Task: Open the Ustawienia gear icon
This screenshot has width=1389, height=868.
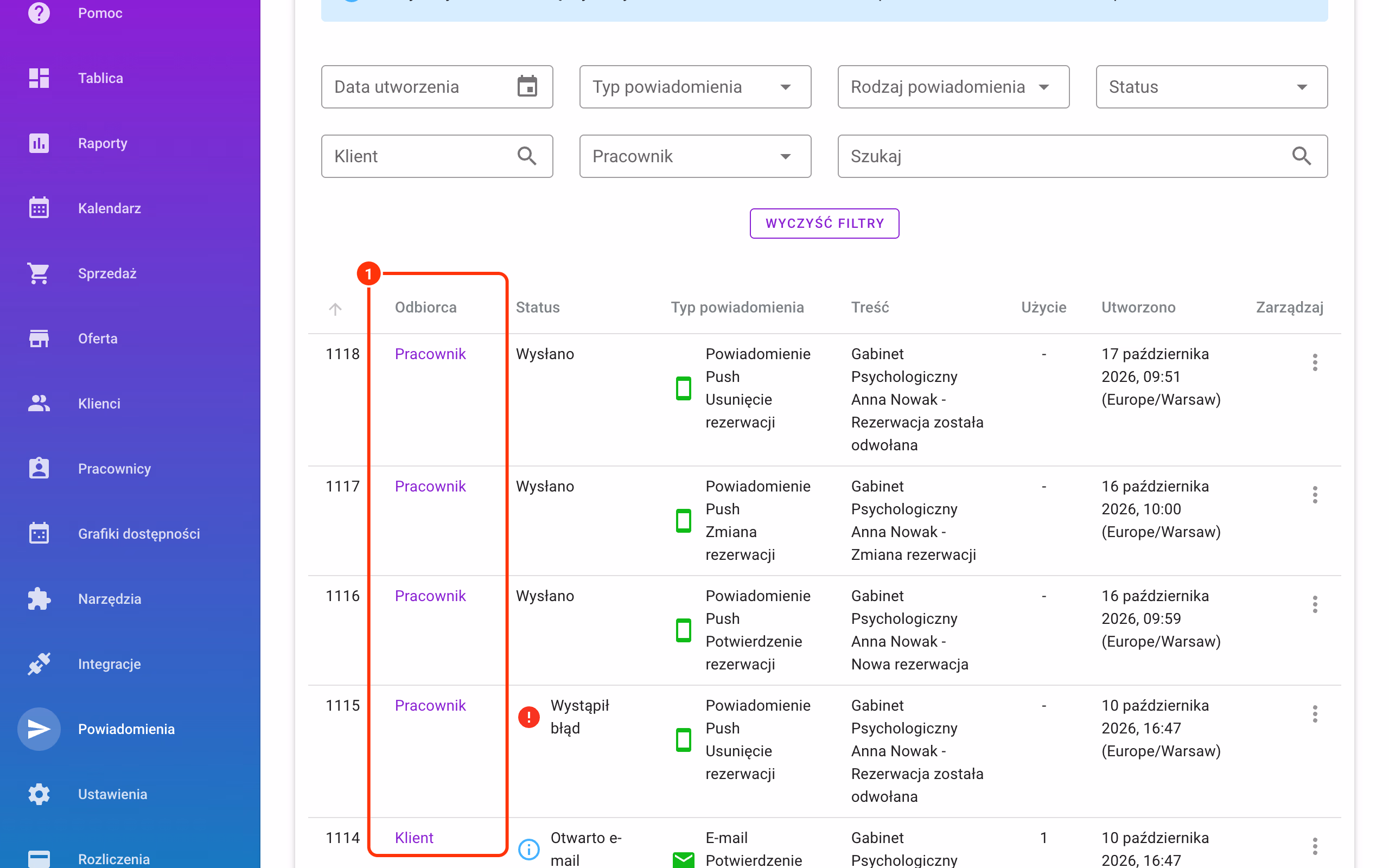Action: point(39,794)
